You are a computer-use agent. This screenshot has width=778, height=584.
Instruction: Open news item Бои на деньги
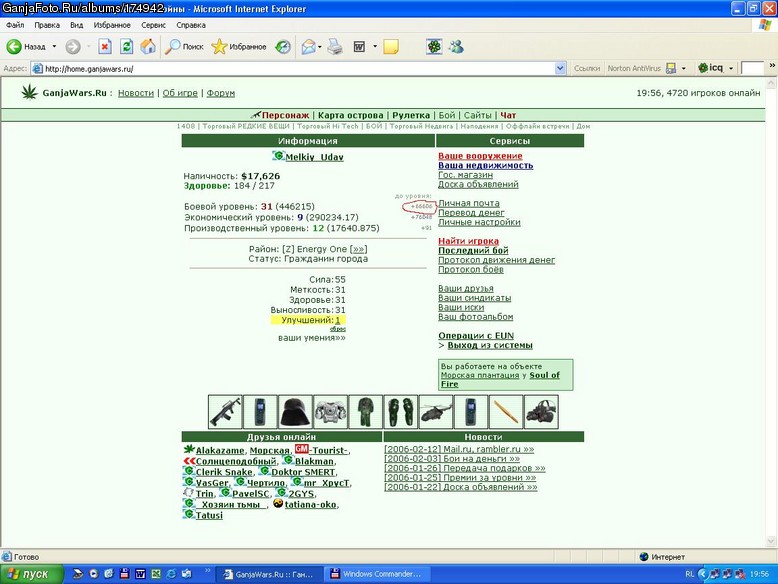coord(452,458)
